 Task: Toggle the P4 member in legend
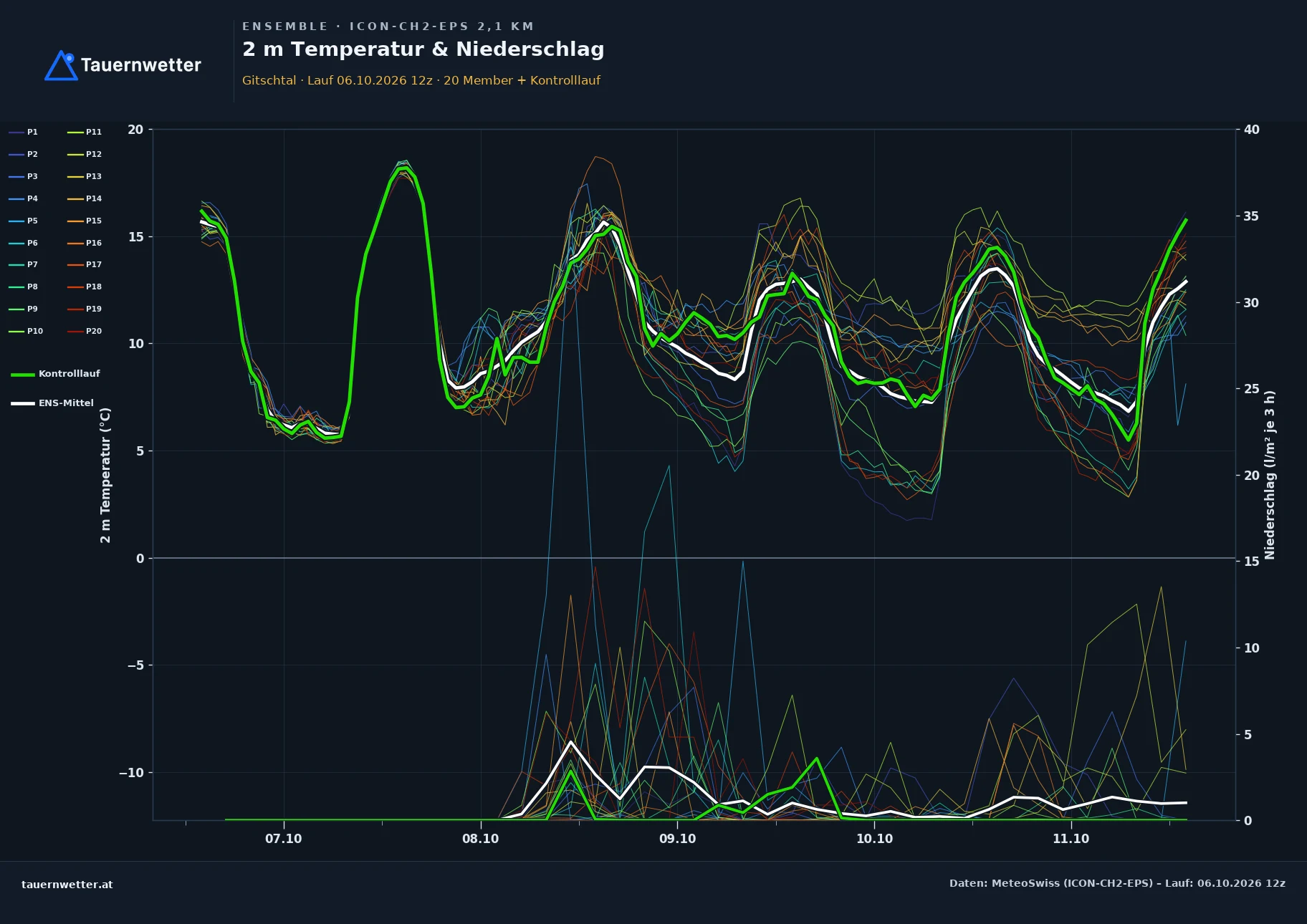24,198
